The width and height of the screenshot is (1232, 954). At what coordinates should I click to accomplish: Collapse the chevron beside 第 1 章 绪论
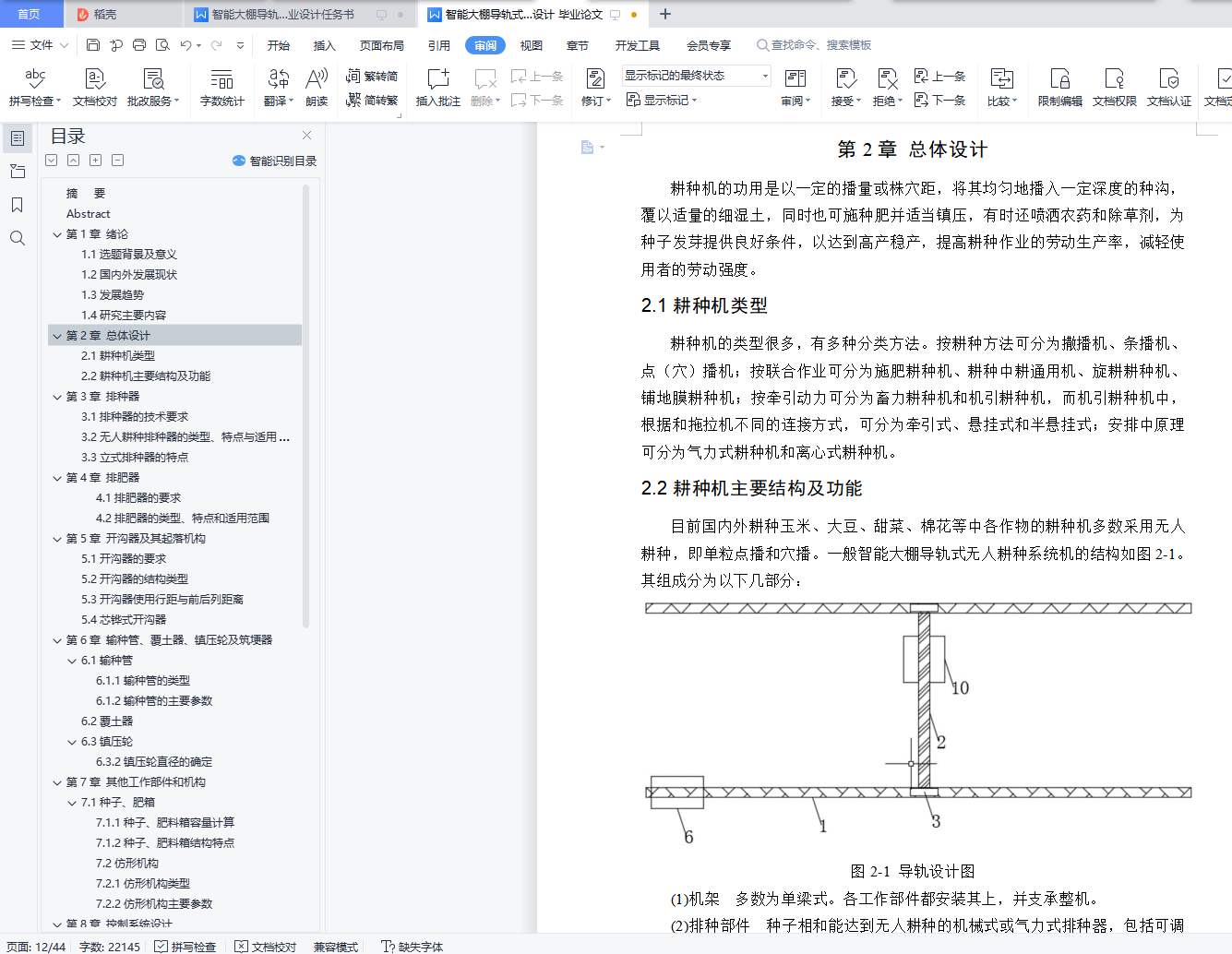tap(57, 234)
